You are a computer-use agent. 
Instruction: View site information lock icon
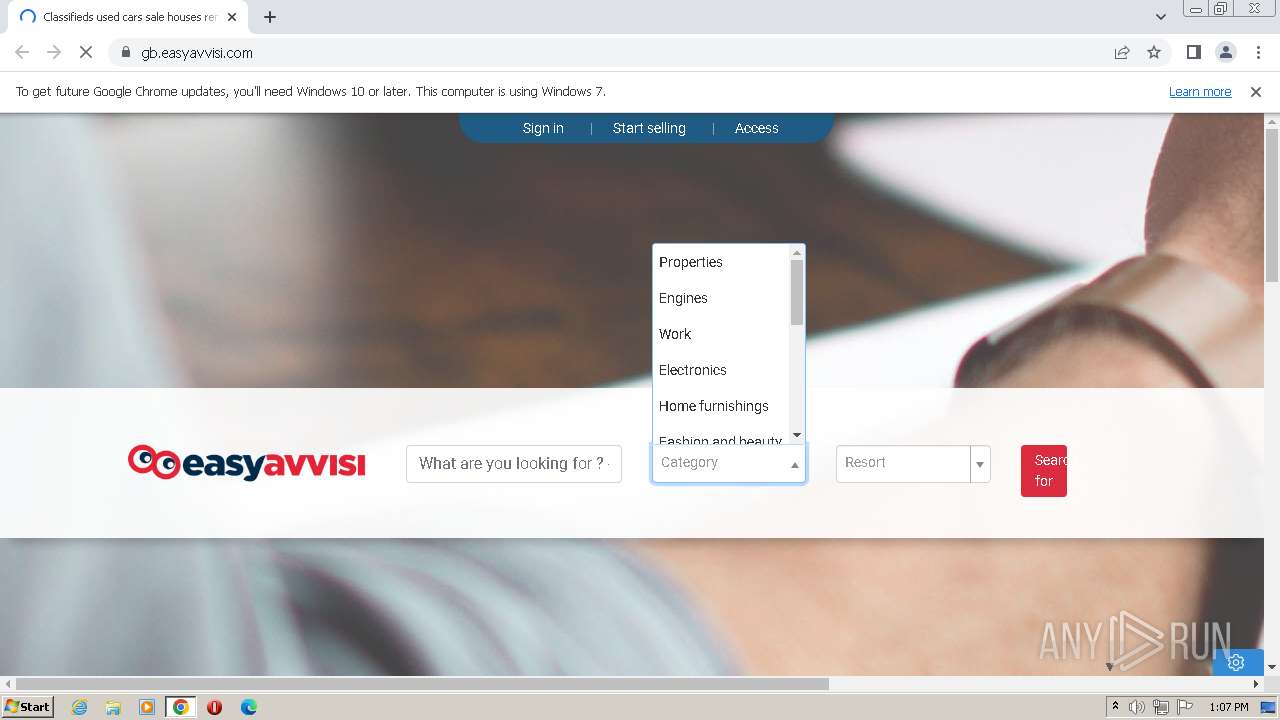(x=126, y=52)
